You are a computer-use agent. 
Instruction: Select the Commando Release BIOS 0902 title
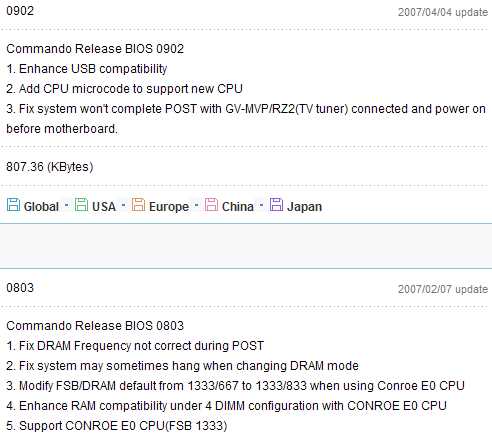(x=95, y=49)
